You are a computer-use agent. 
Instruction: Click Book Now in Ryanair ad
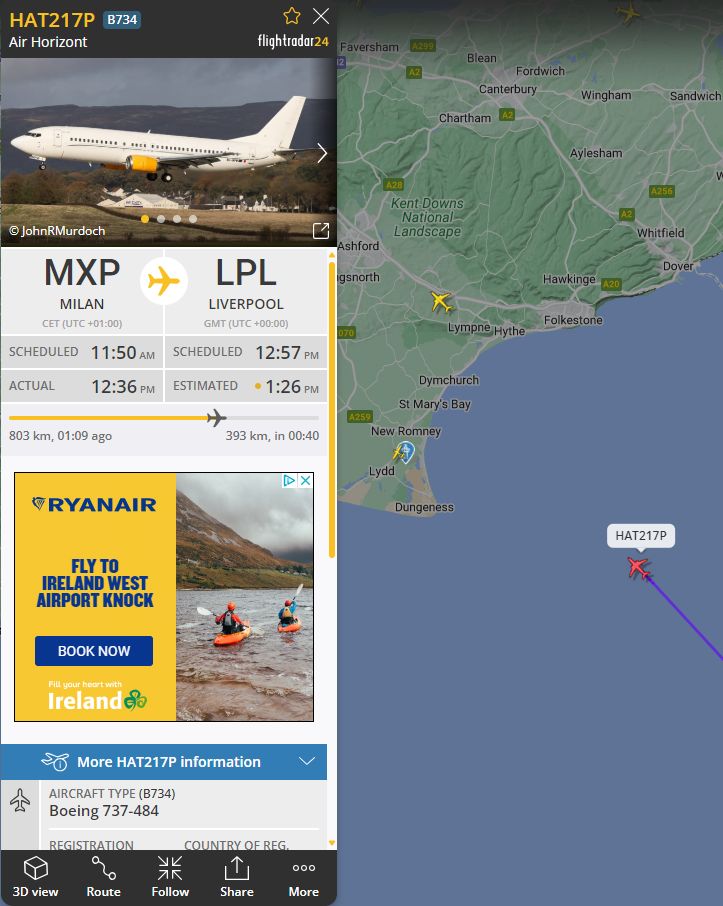point(94,651)
